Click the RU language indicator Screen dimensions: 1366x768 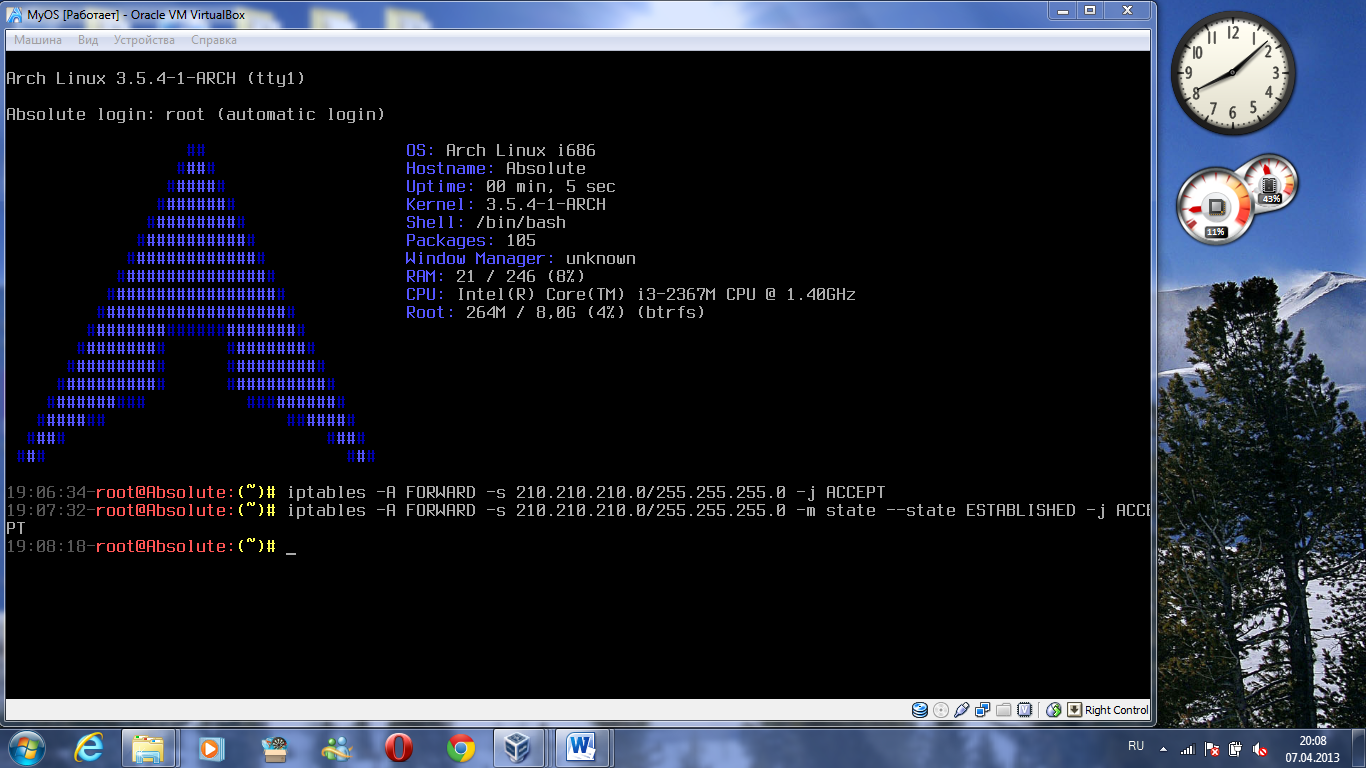[1136, 746]
